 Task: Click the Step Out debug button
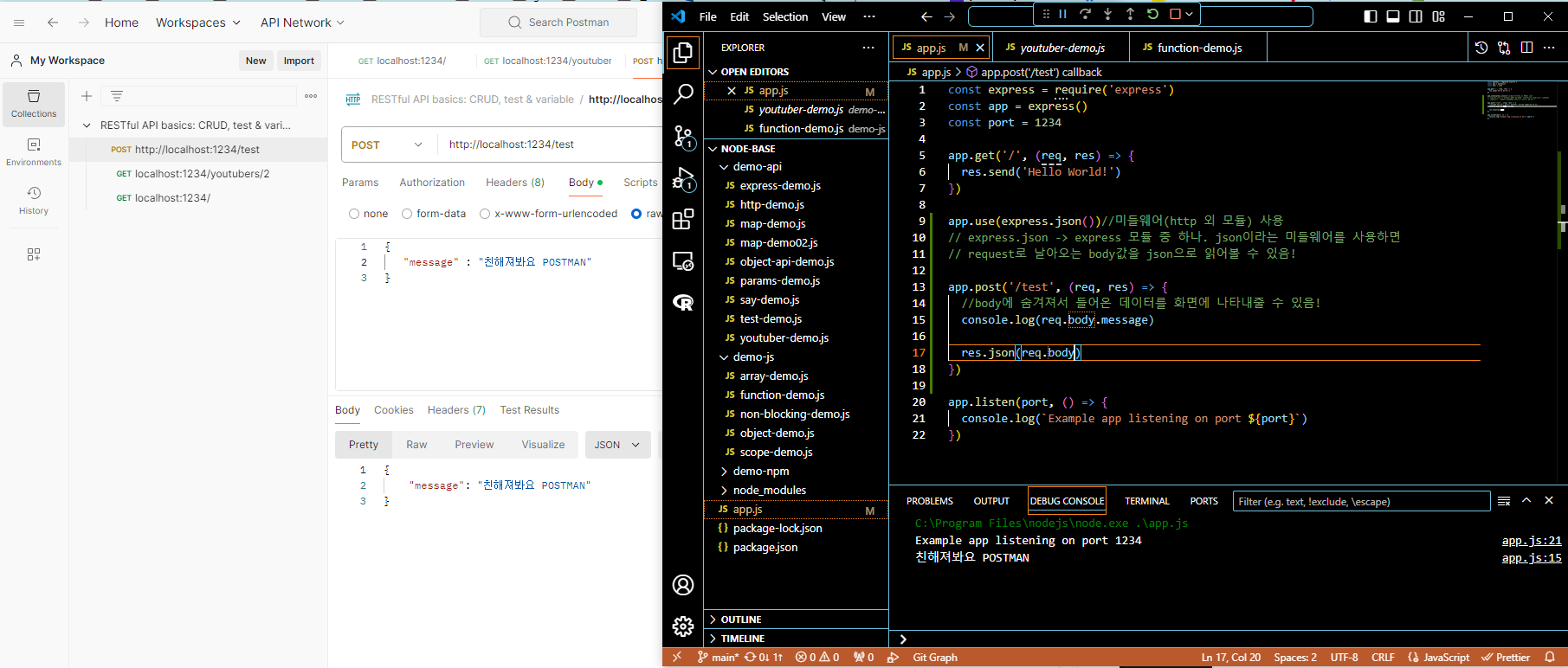pyautogui.click(x=1130, y=15)
